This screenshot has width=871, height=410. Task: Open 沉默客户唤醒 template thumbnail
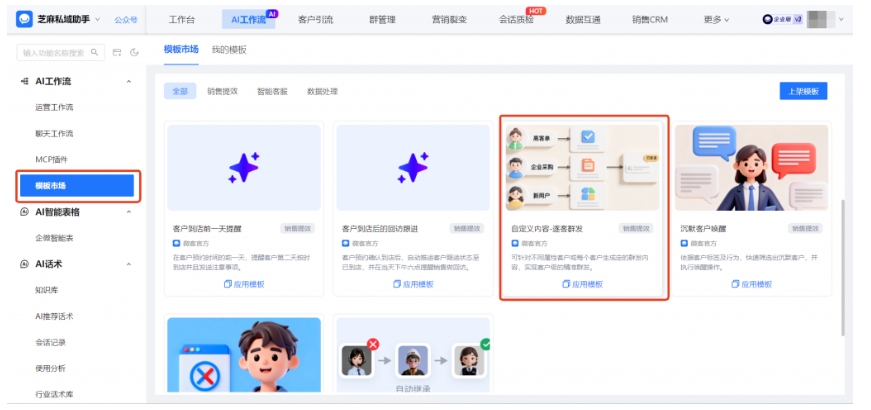pyautogui.click(x=751, y=168)
